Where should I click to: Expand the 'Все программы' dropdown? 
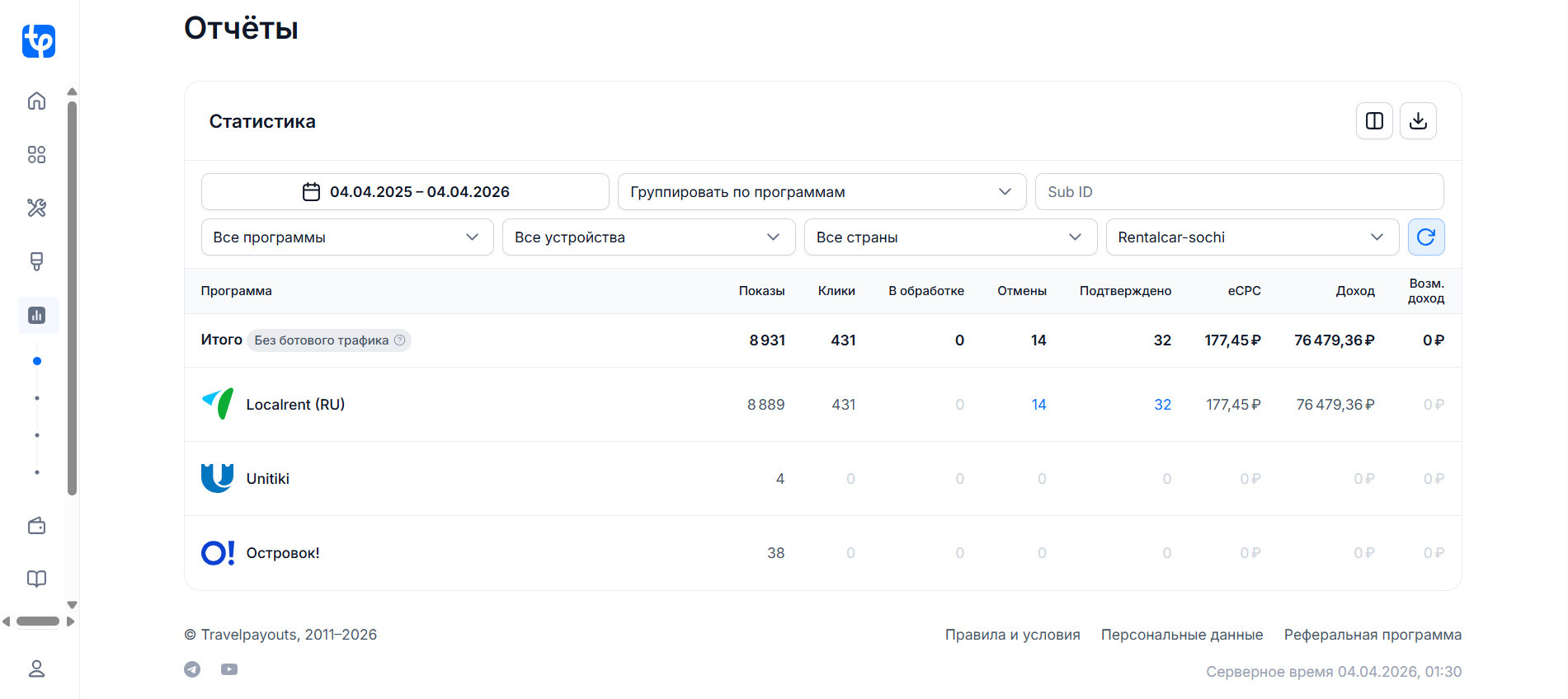tap(346, 237)
